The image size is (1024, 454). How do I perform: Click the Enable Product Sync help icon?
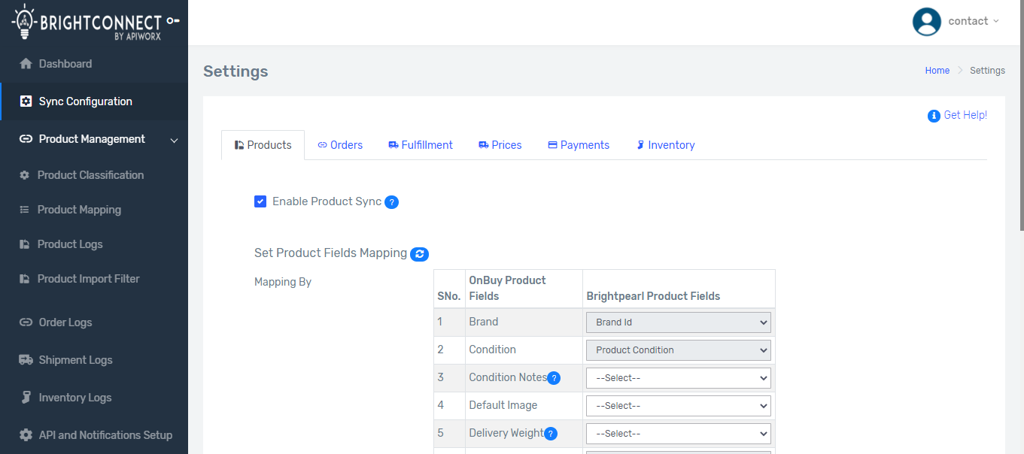[391, 203]
